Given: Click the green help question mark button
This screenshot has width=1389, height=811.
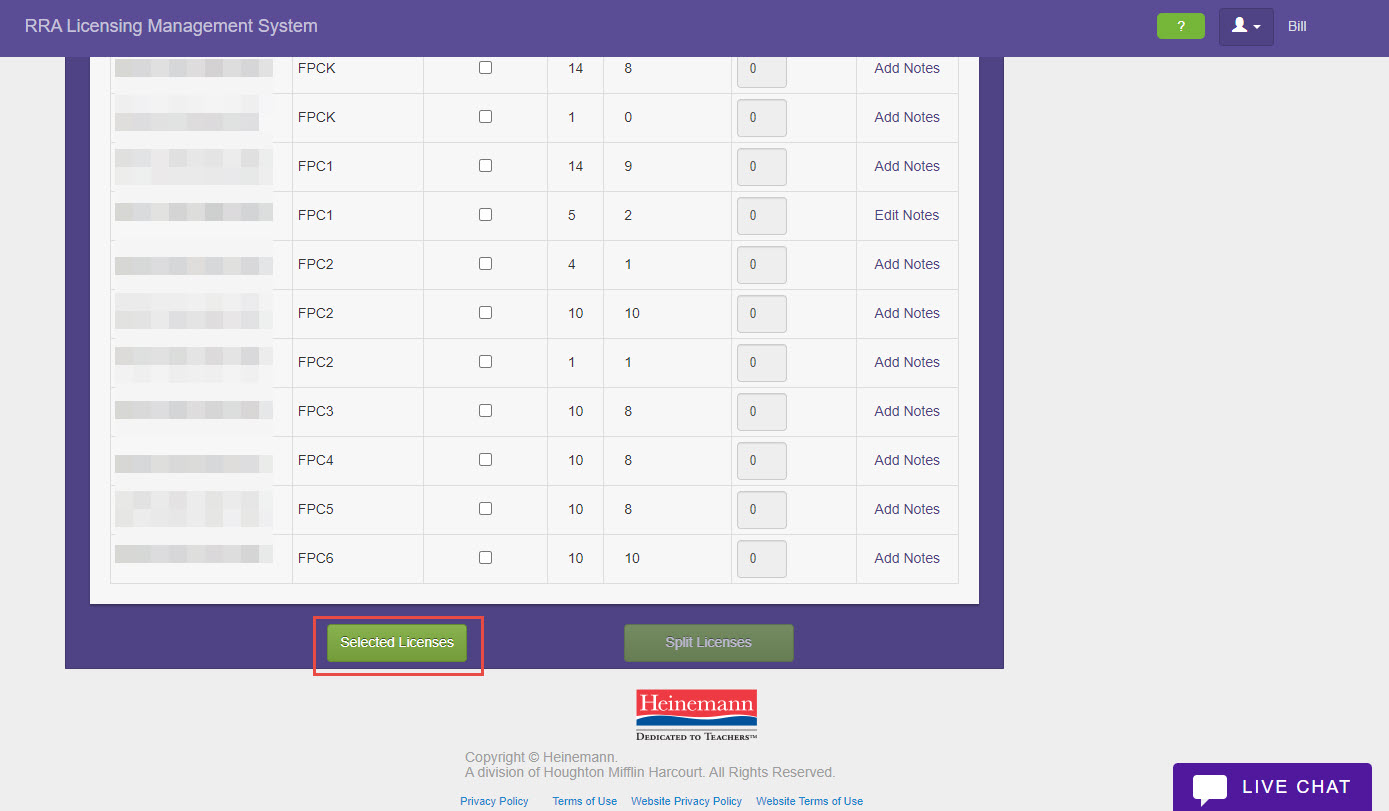Looking at the screenshot, I should pyautogui.click(x=1180, y=27).
